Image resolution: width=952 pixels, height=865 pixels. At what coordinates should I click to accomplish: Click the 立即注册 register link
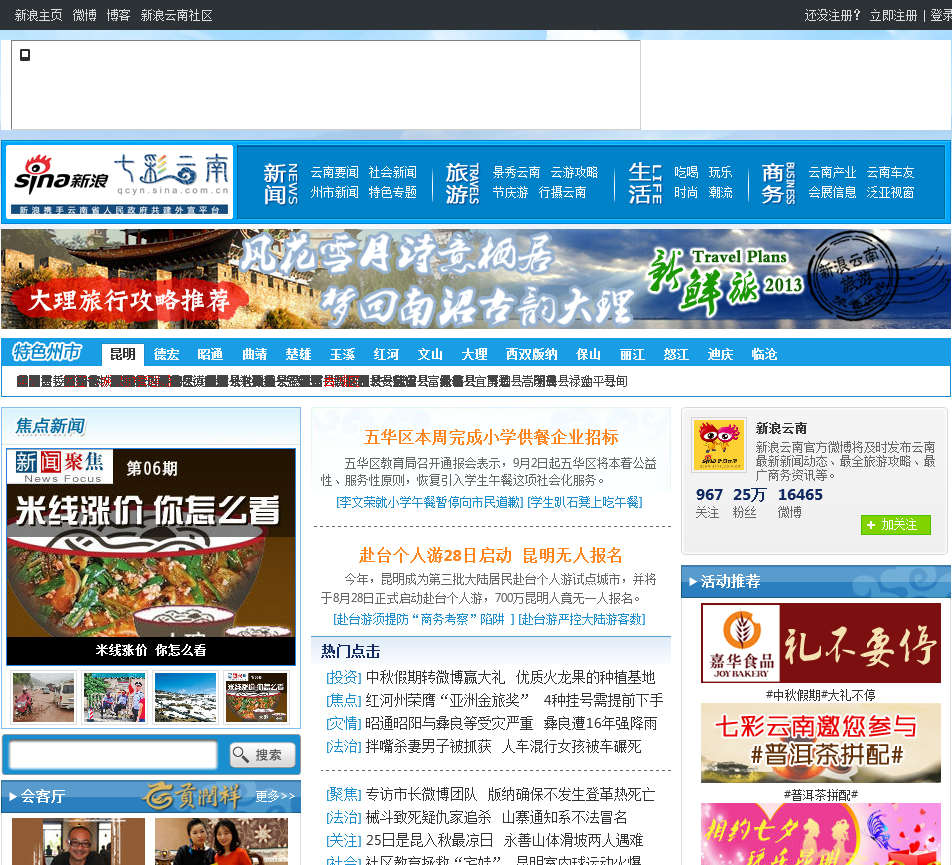(893, 15)
